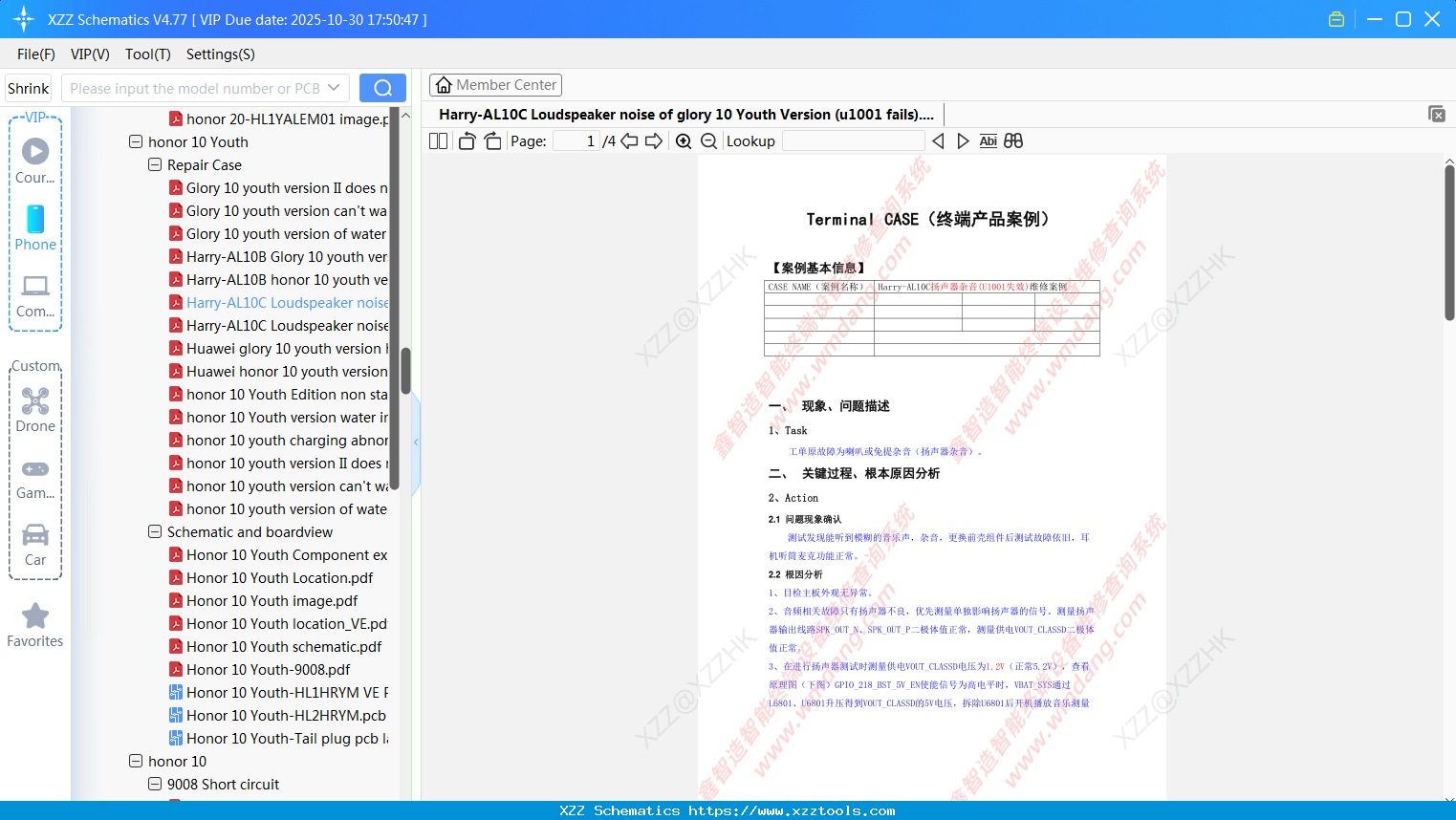Visit the xzztools.com link in status bar
1456x820 pixels.
click(x=792, y=810)
